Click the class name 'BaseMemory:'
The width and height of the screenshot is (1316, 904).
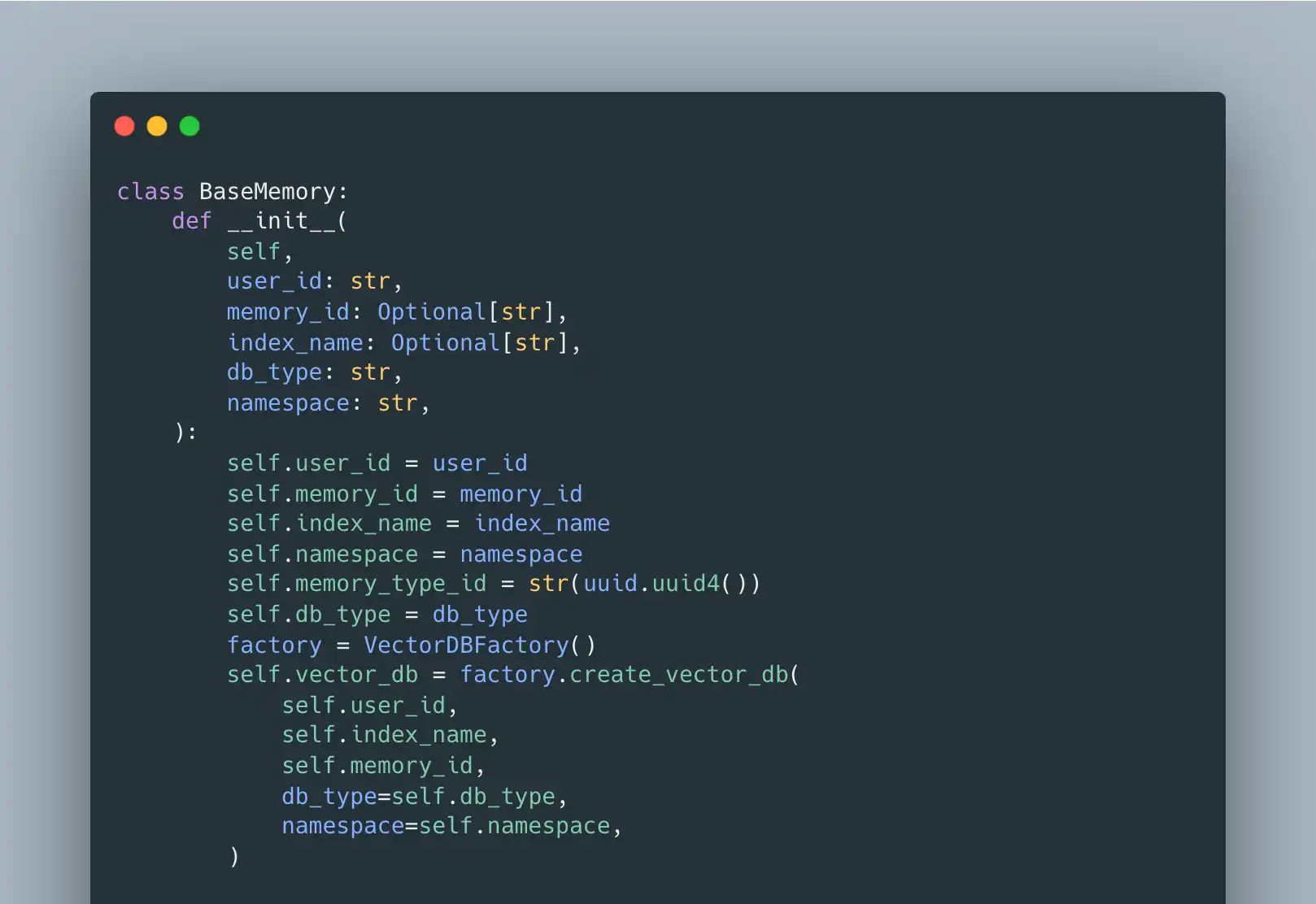click(x=274, y=192)
